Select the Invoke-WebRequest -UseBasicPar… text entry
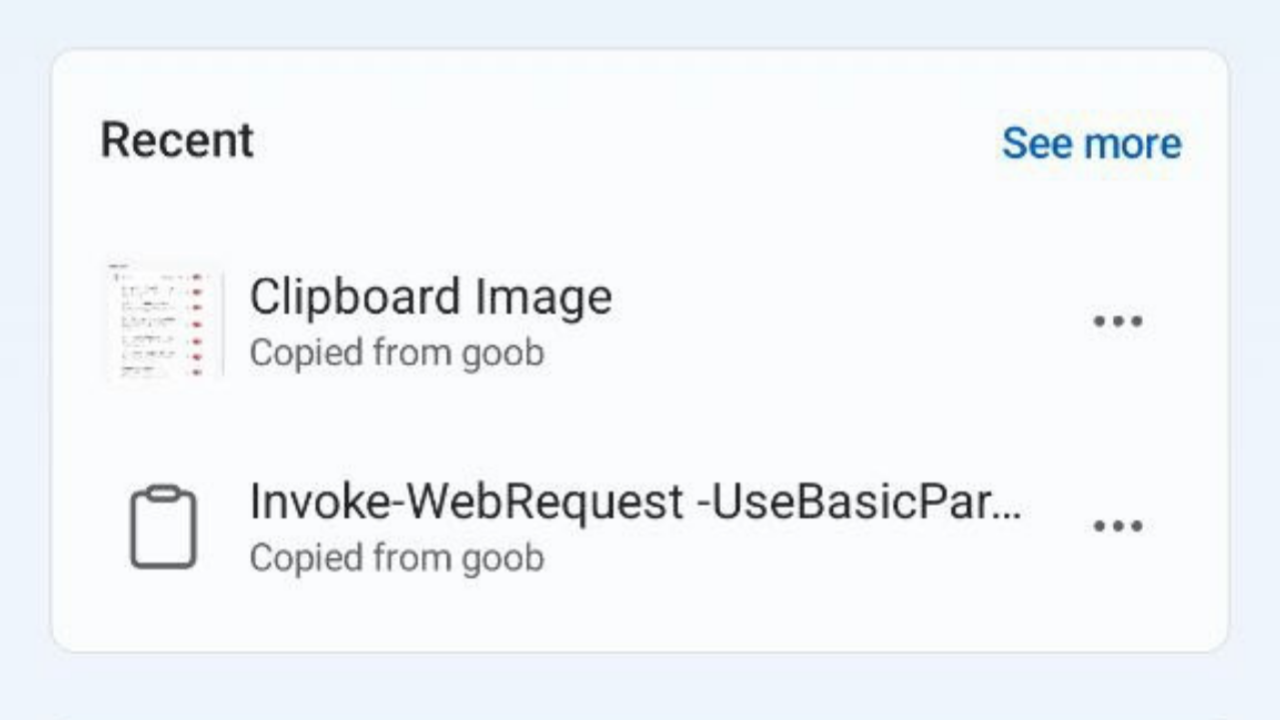Image resolution: width=1280 pixels, height=720 pixels. click(x=635, y=502)
